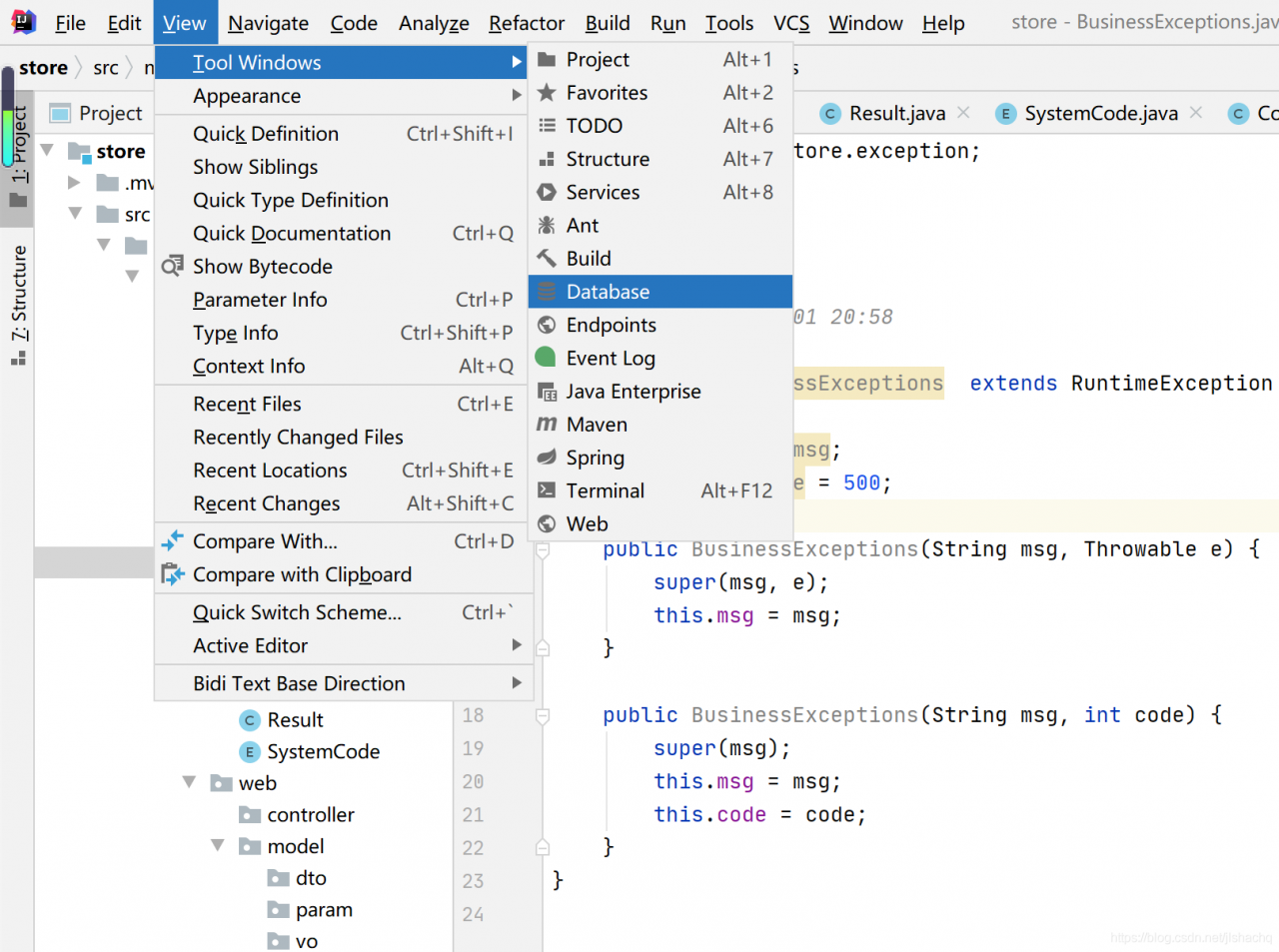1279x952 pixels.
Task: Select the SystemCode class in tree
Action: coord(323,751)
